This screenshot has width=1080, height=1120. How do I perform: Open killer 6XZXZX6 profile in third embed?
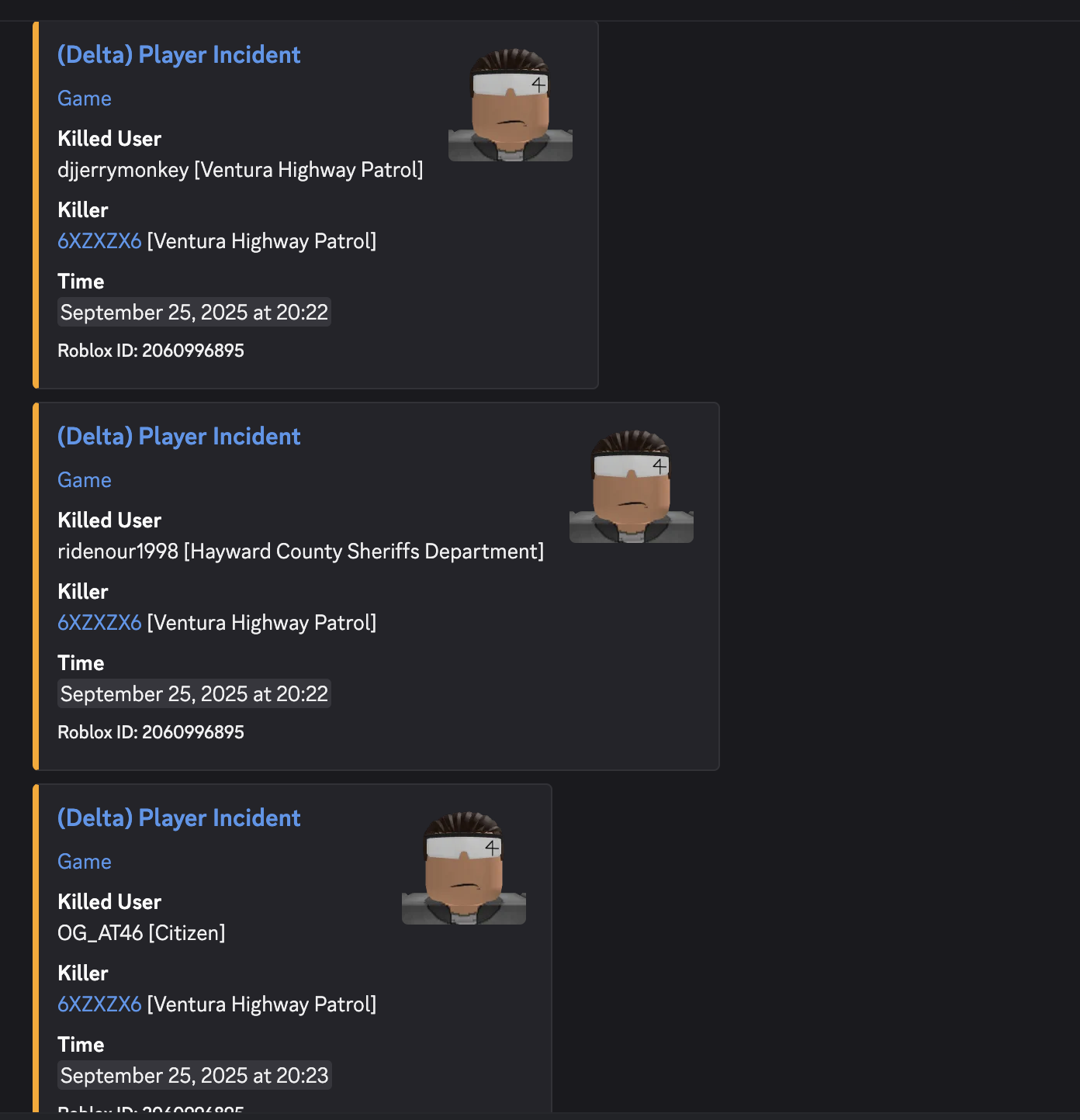[99, 1004]
